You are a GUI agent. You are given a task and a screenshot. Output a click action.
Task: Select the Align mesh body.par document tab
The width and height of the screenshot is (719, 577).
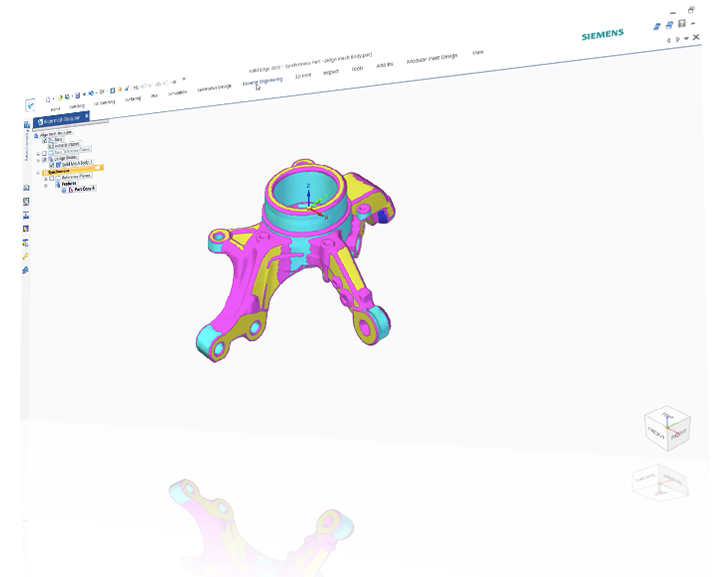pyautogui.click(x=61, y=120)
